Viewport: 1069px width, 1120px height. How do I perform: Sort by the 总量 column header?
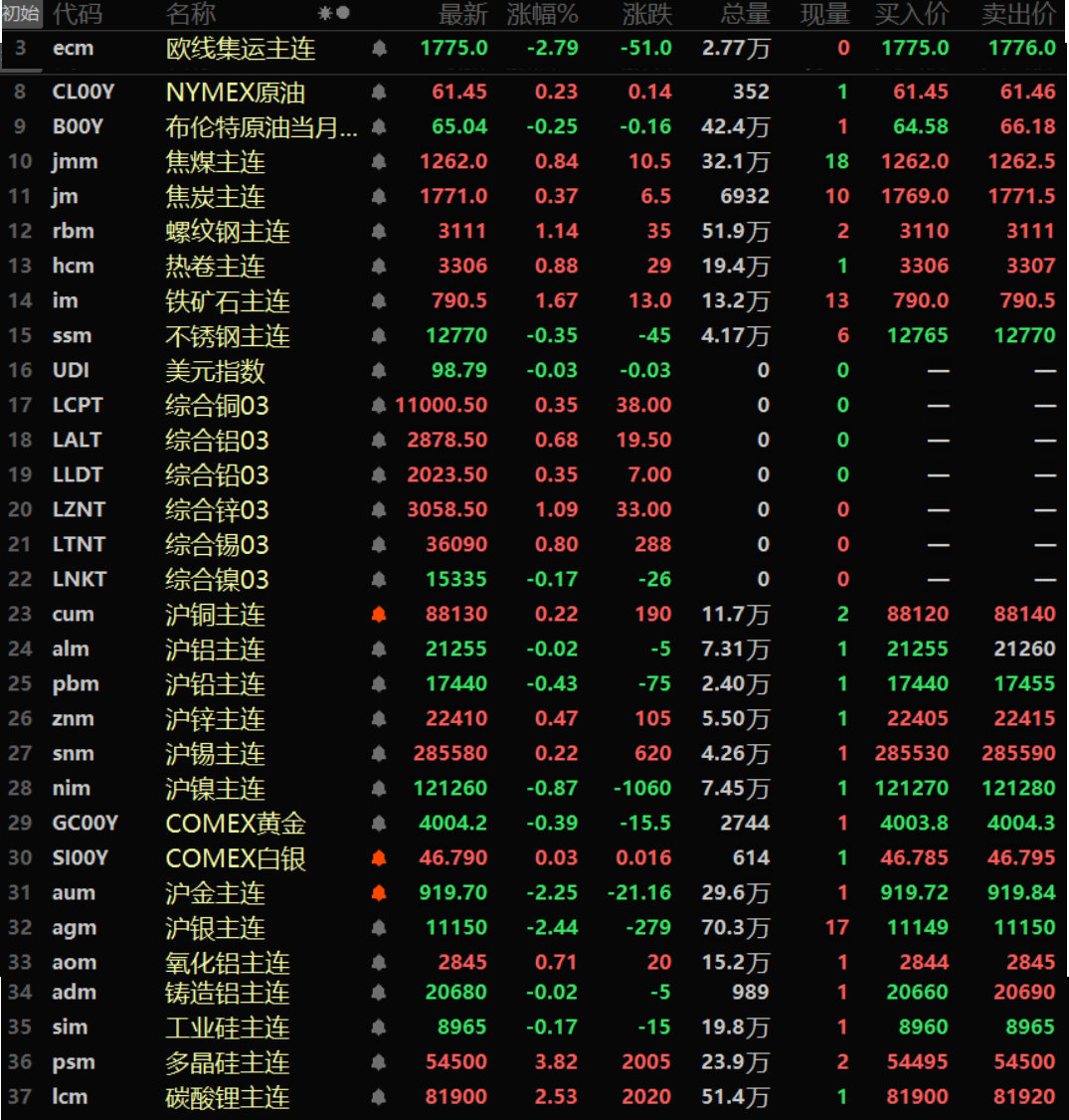pos(746,14)
